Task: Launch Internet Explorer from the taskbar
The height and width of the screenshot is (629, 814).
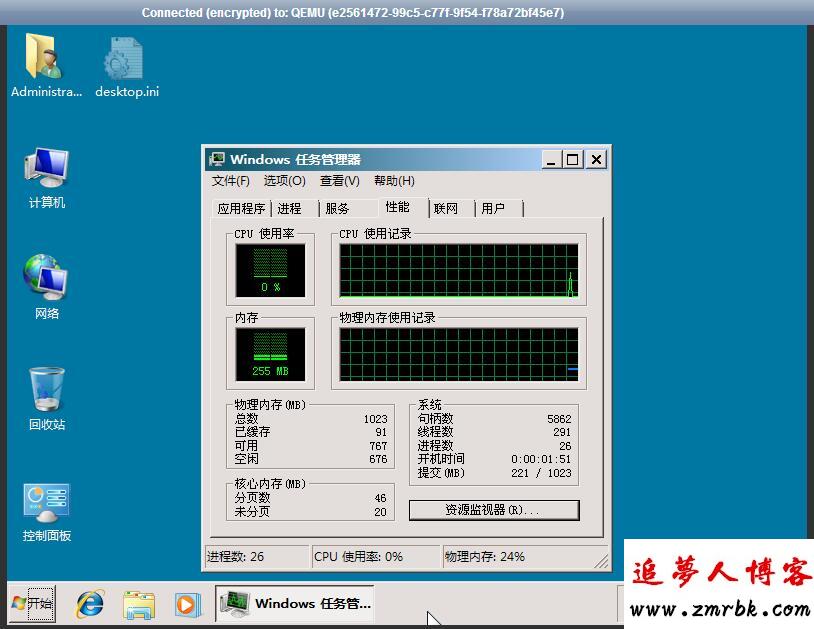Action: point(90,604)
